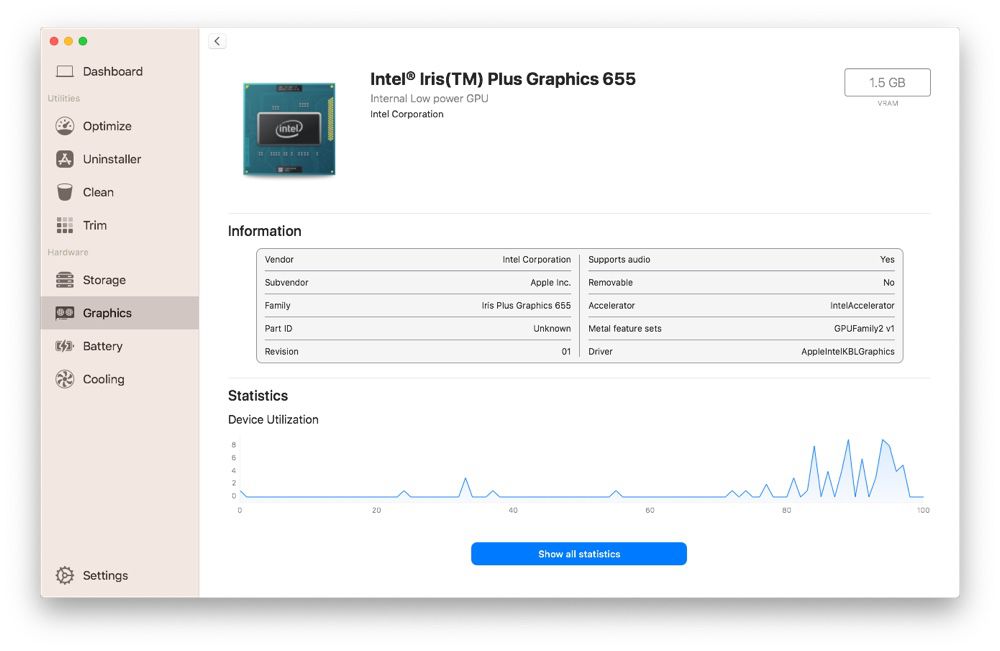Click the 1.5 GB VRAM box
The height and width of the screenshot is (651, 1000).
click(x=887, y=82)
